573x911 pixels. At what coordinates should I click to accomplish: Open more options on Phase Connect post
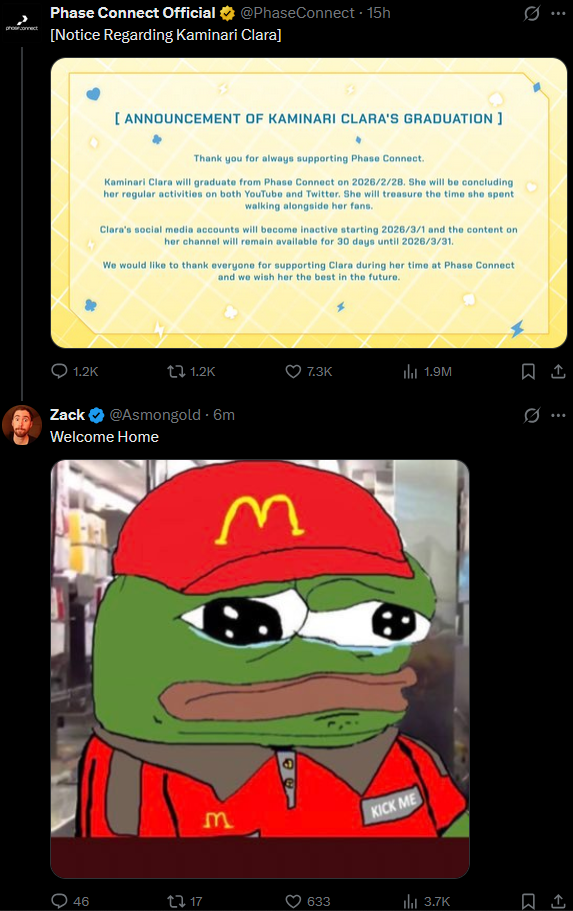click(558, 13)
